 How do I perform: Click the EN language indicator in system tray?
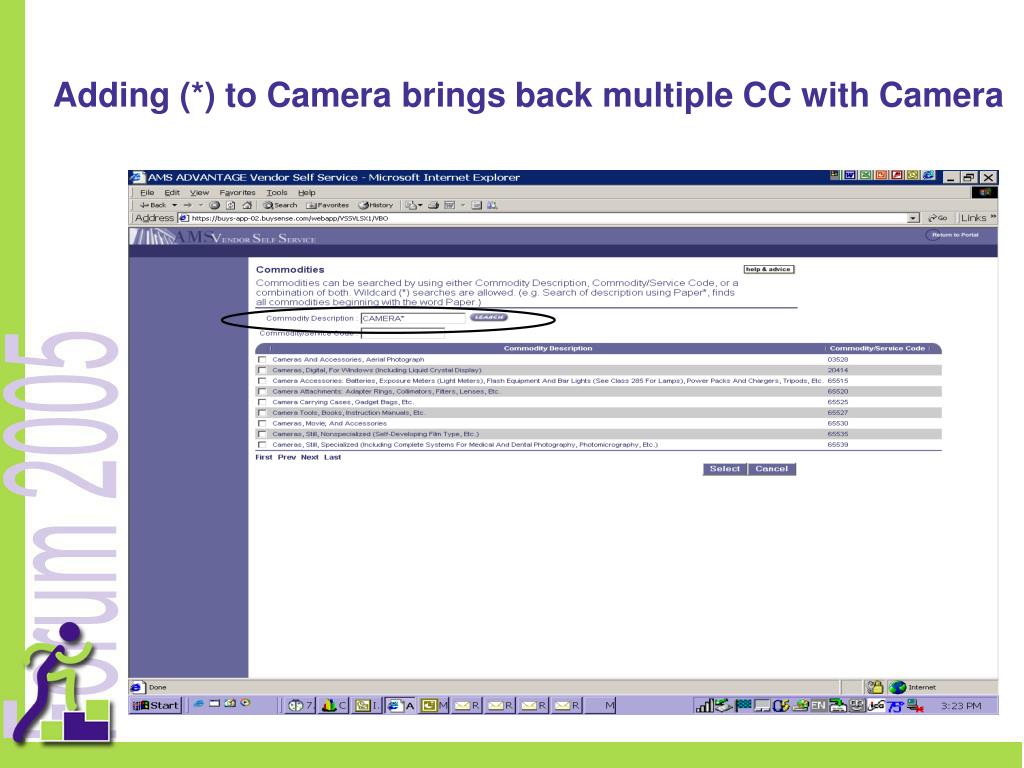(818, 706)
